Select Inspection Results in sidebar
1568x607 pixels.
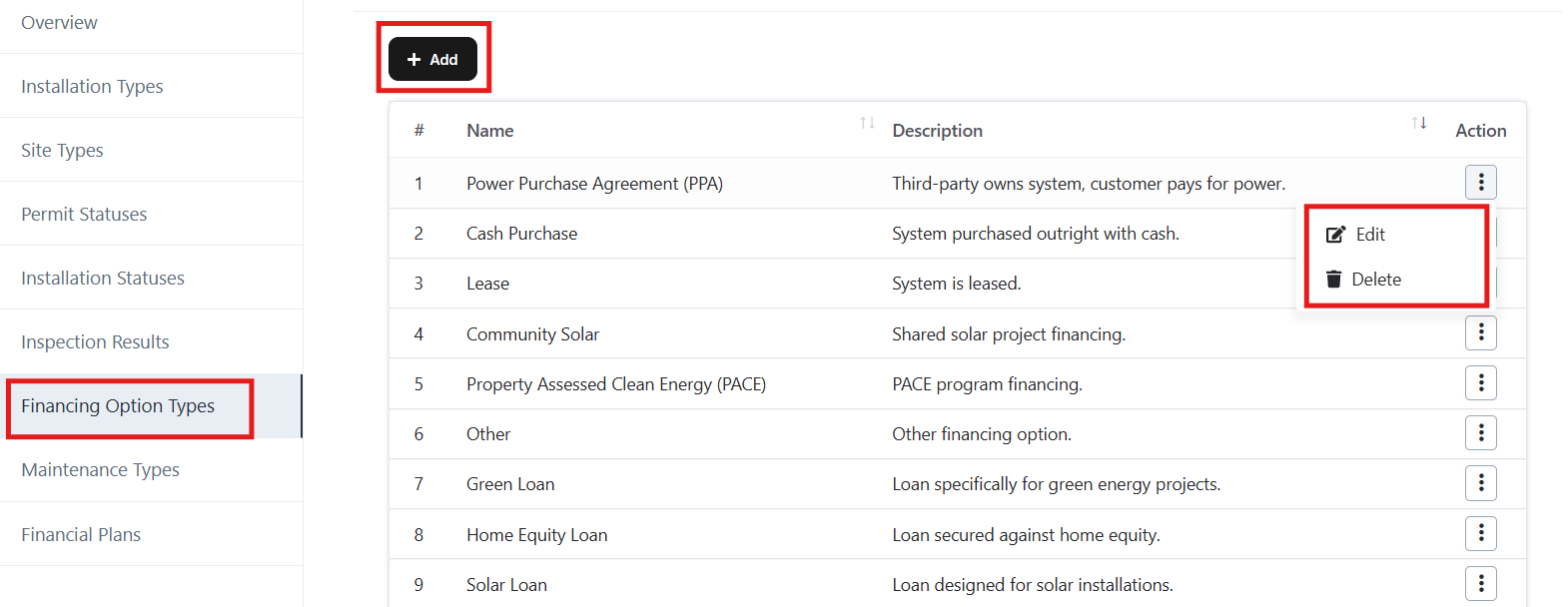click(95, 342)
